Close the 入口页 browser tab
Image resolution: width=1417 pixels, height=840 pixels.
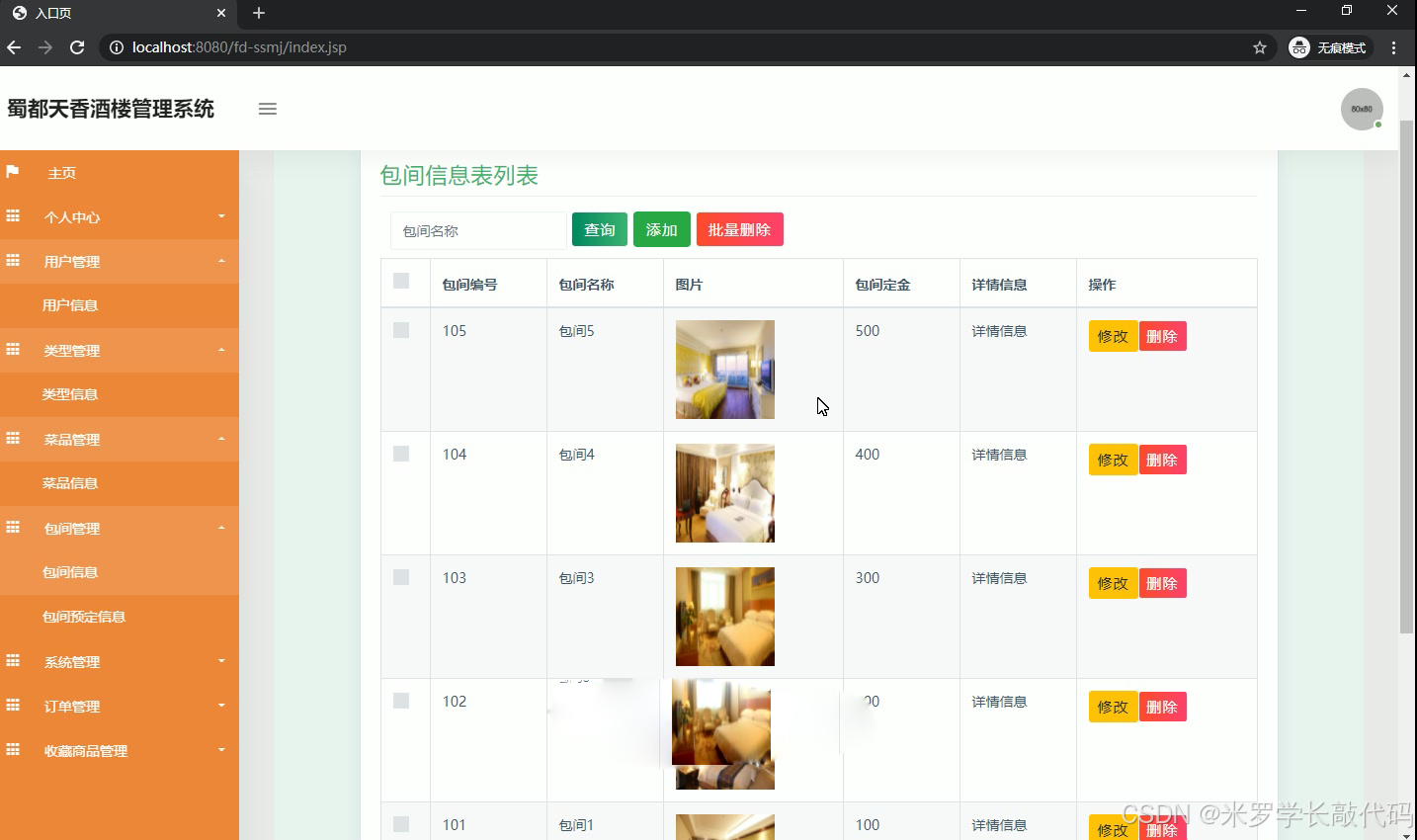[221, 13]
